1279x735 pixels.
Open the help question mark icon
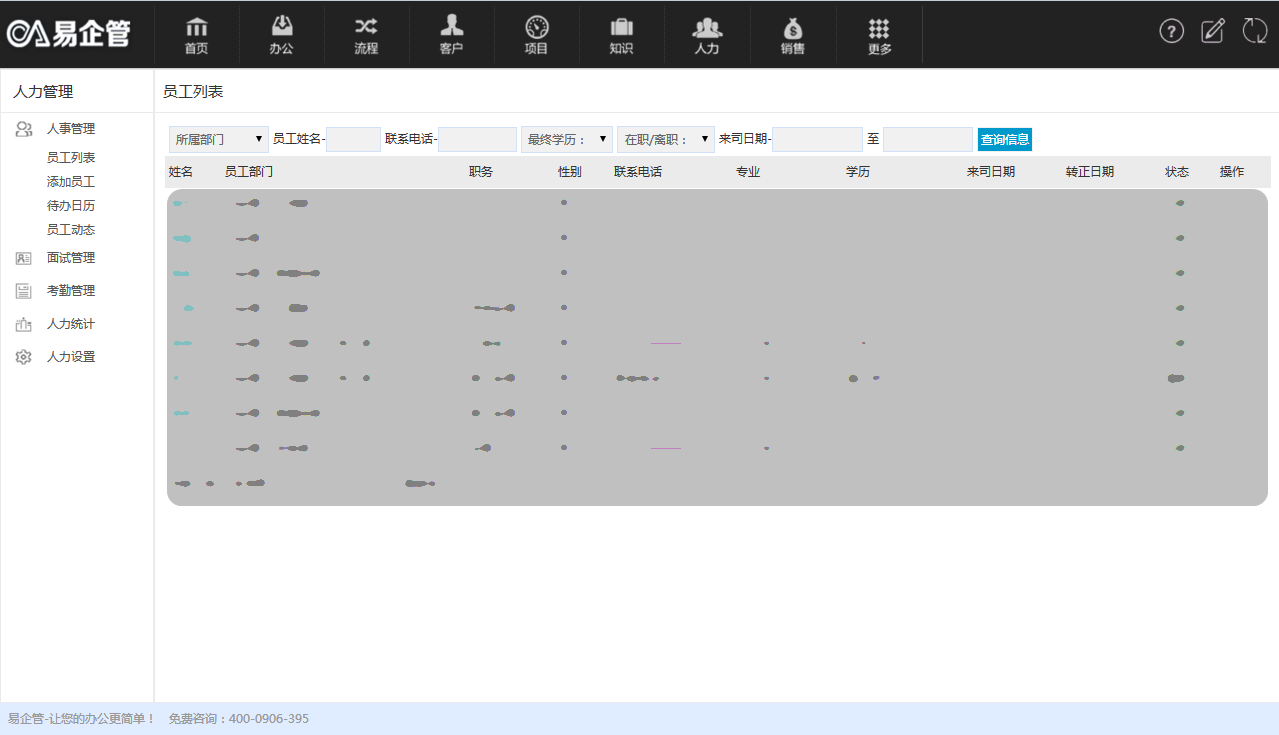click(x=1171, y=31)
